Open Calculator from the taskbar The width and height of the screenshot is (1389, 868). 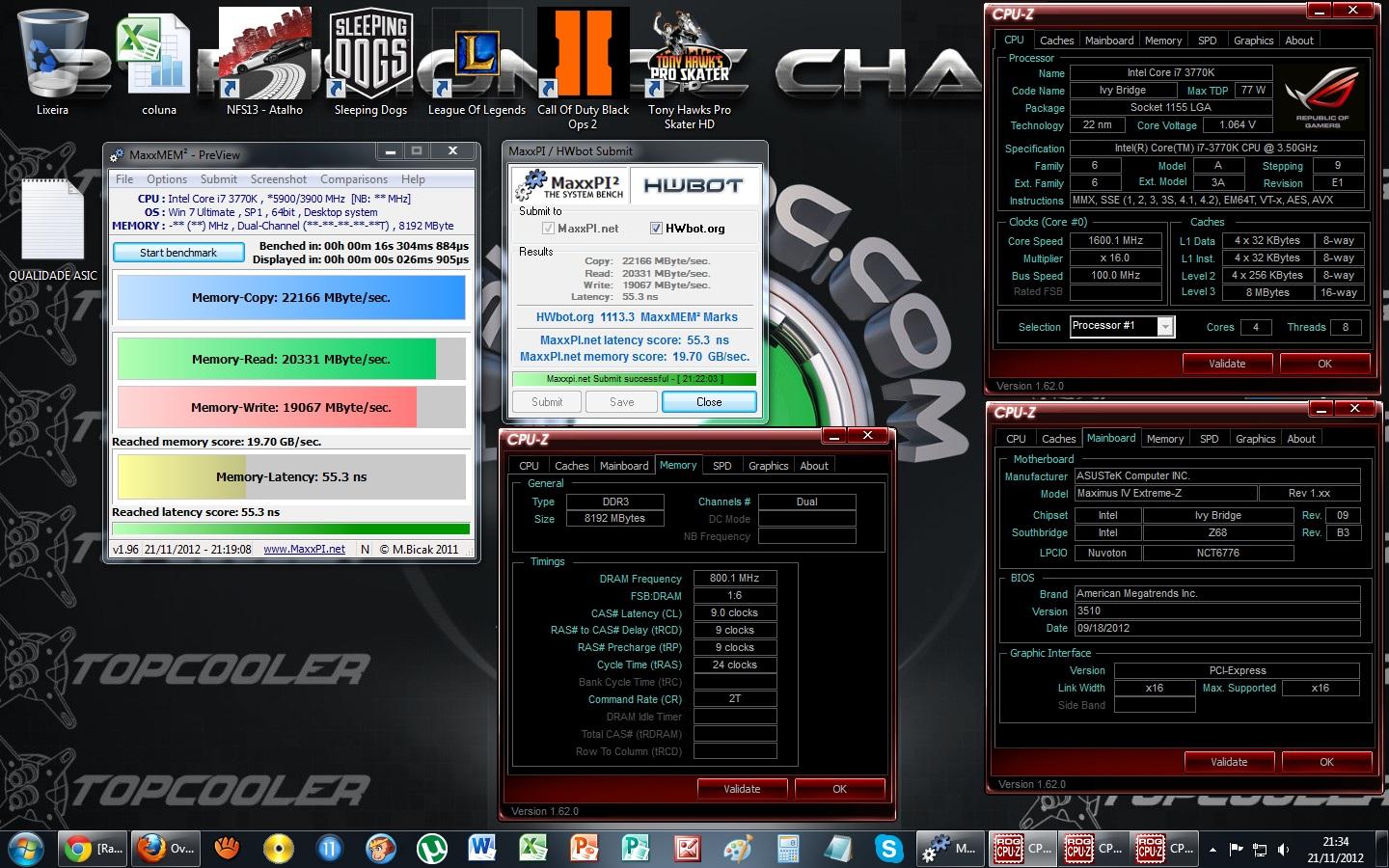(x=788, y=849)
